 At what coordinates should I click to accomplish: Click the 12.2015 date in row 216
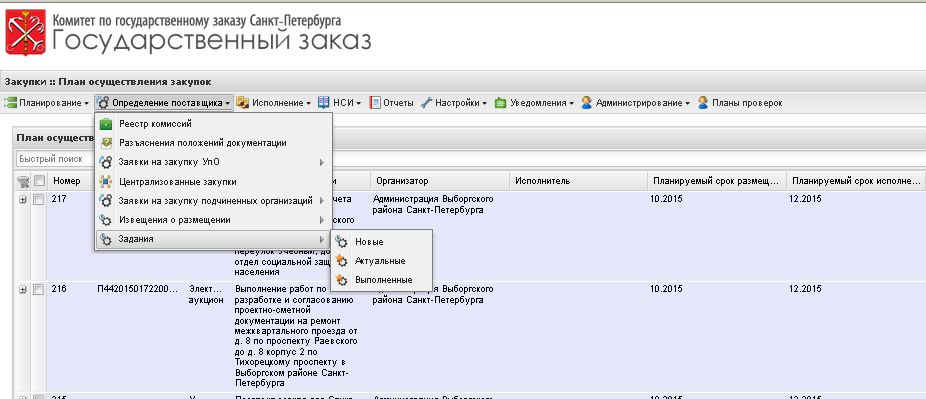tap(806, 289)
